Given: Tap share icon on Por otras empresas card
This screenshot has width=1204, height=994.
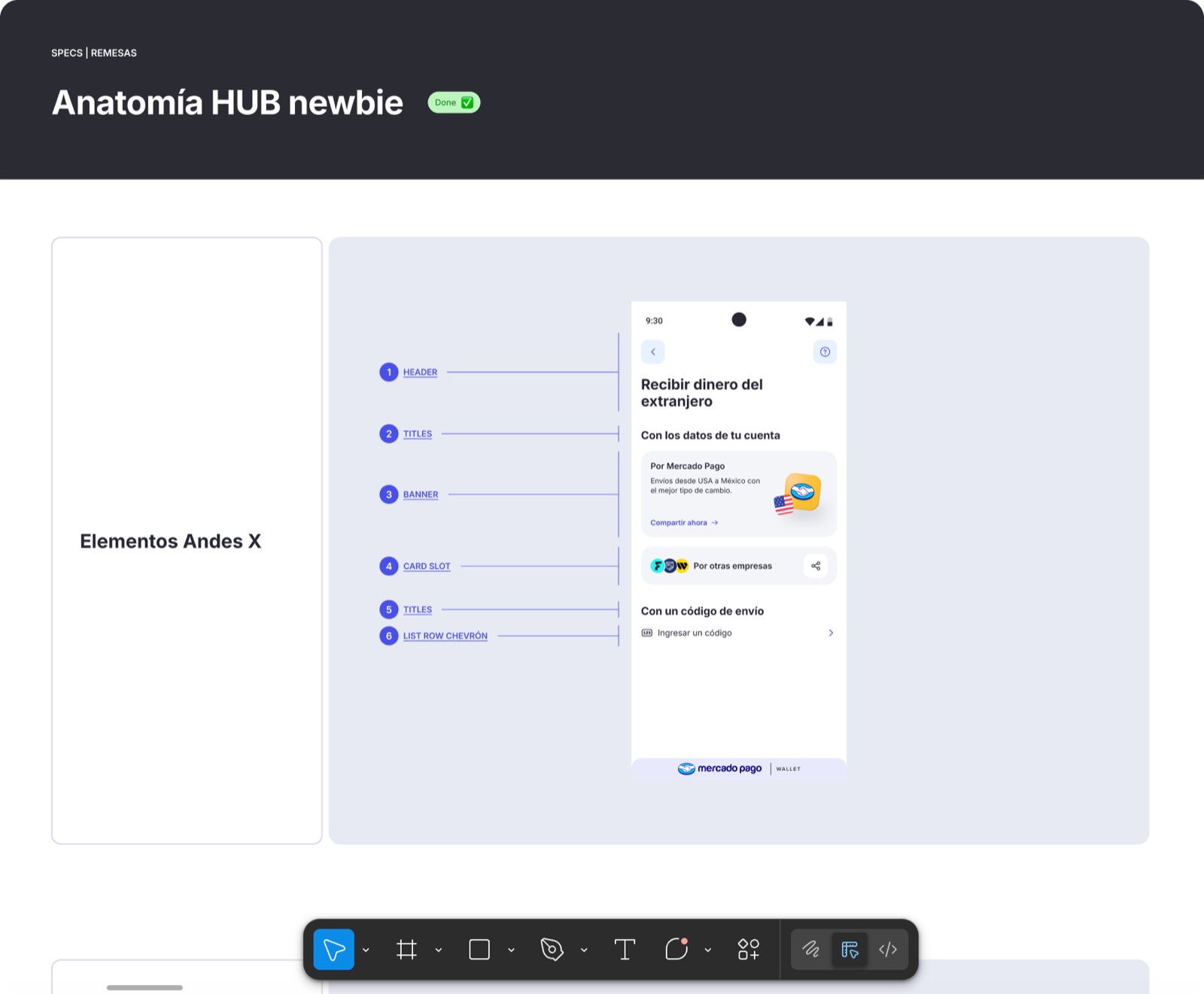Looking at the screenshot, I should [816, 566].
